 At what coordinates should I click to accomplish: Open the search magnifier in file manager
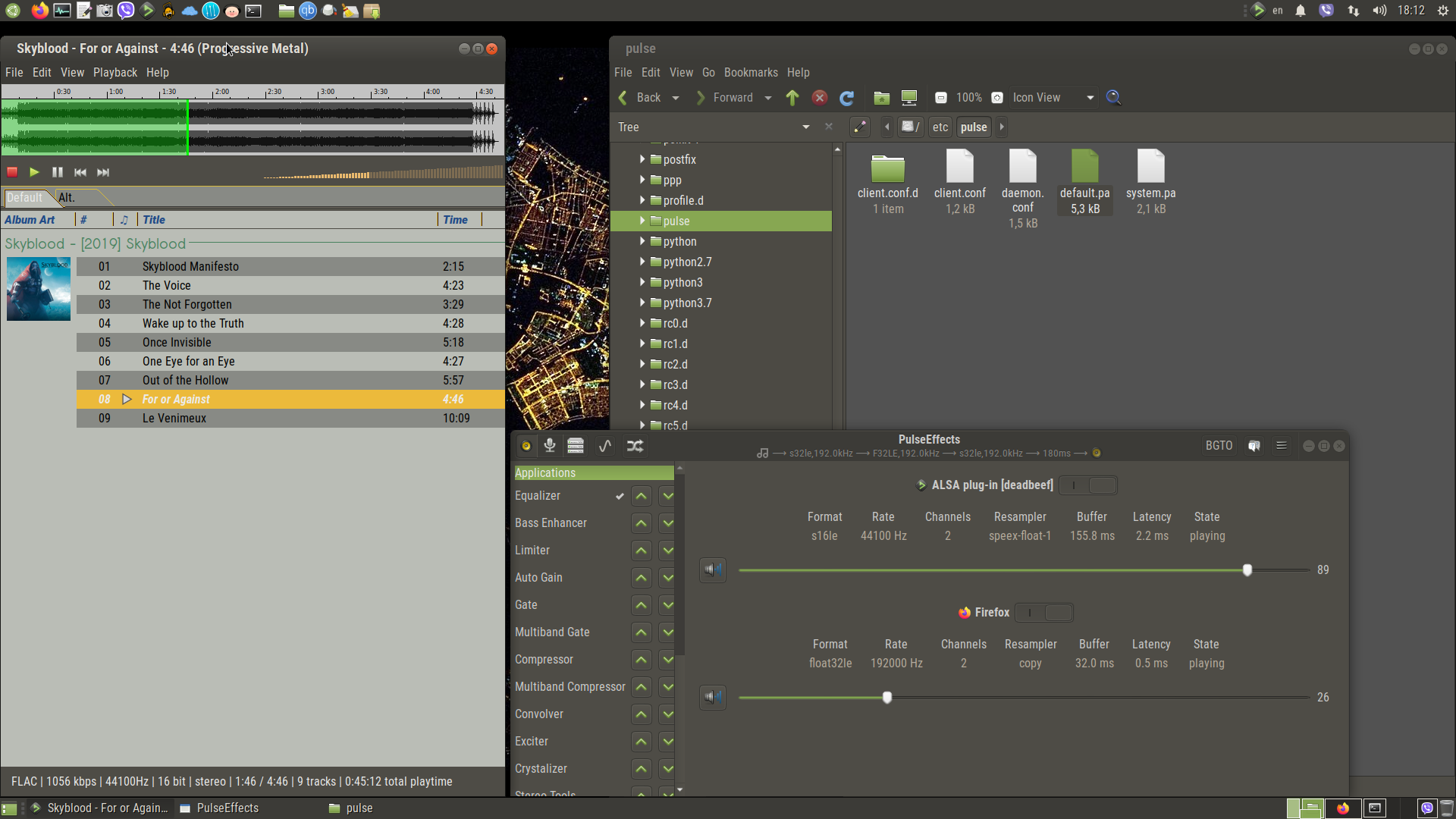pyautogui.click(x=1113, y=98)
